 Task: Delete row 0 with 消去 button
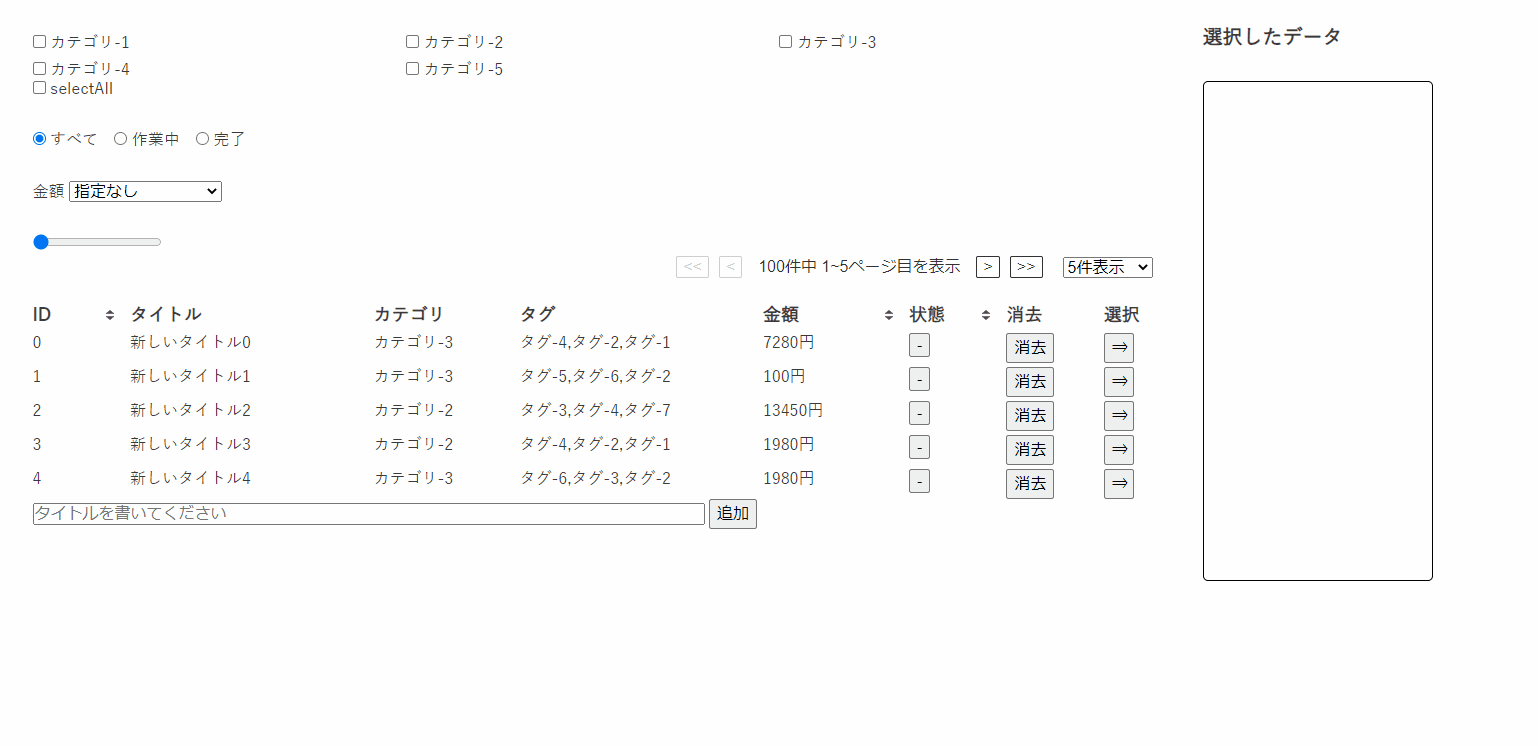click(x=1030, y=348)
